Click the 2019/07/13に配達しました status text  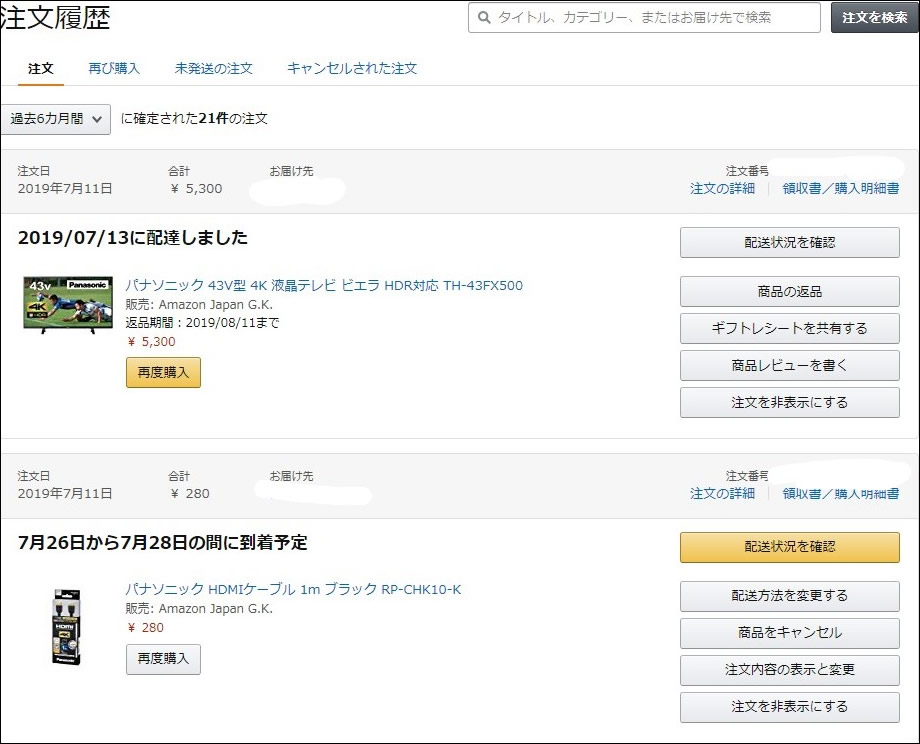tap(133, 238)
